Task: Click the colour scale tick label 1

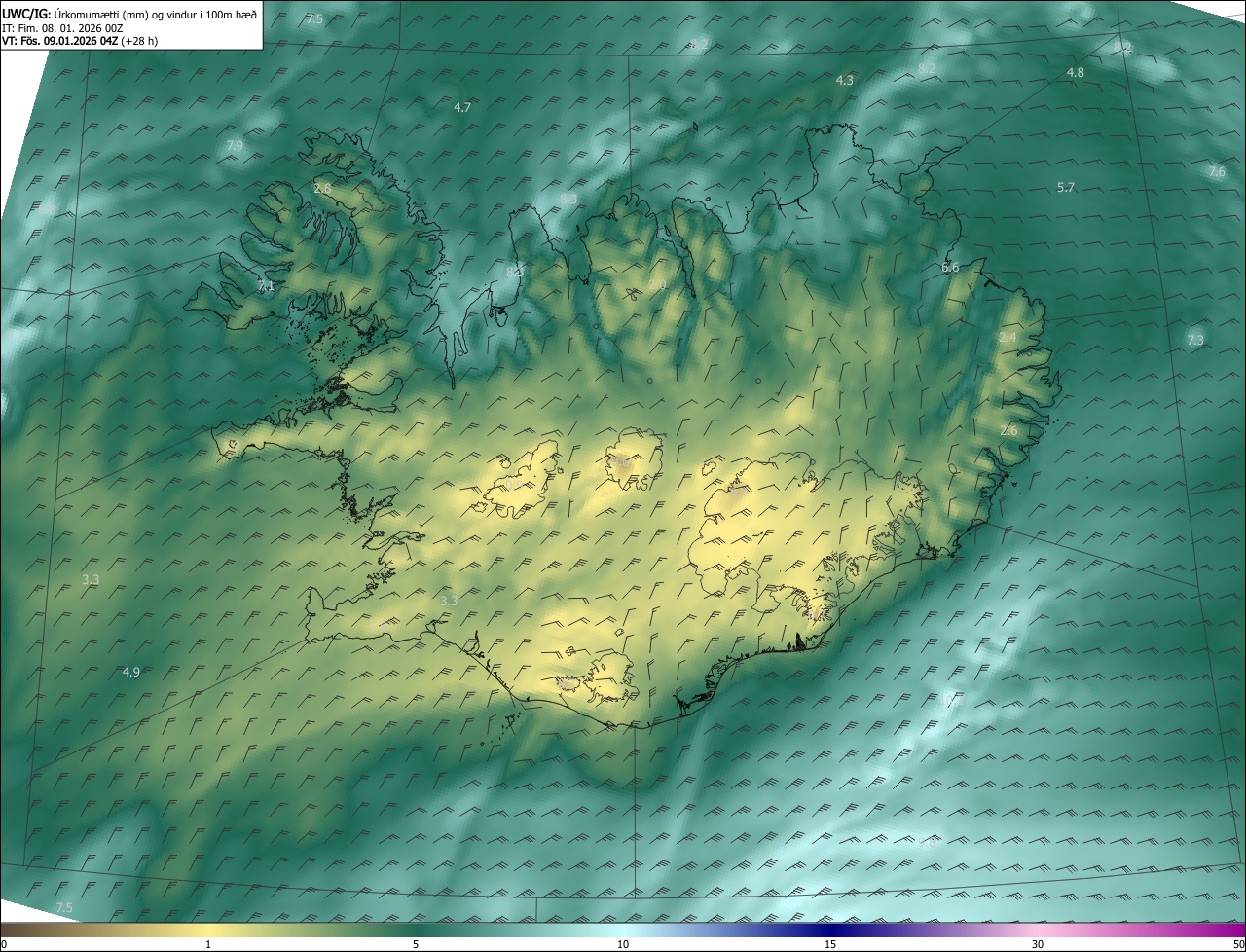Action: coord(208,944)
